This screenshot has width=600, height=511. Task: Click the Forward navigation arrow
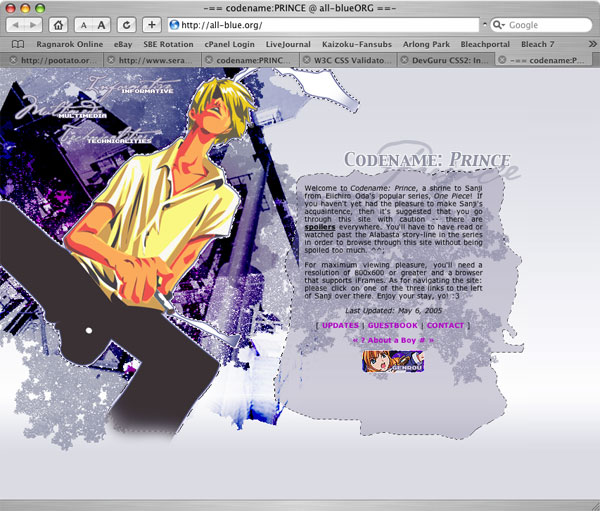(35, 25)
